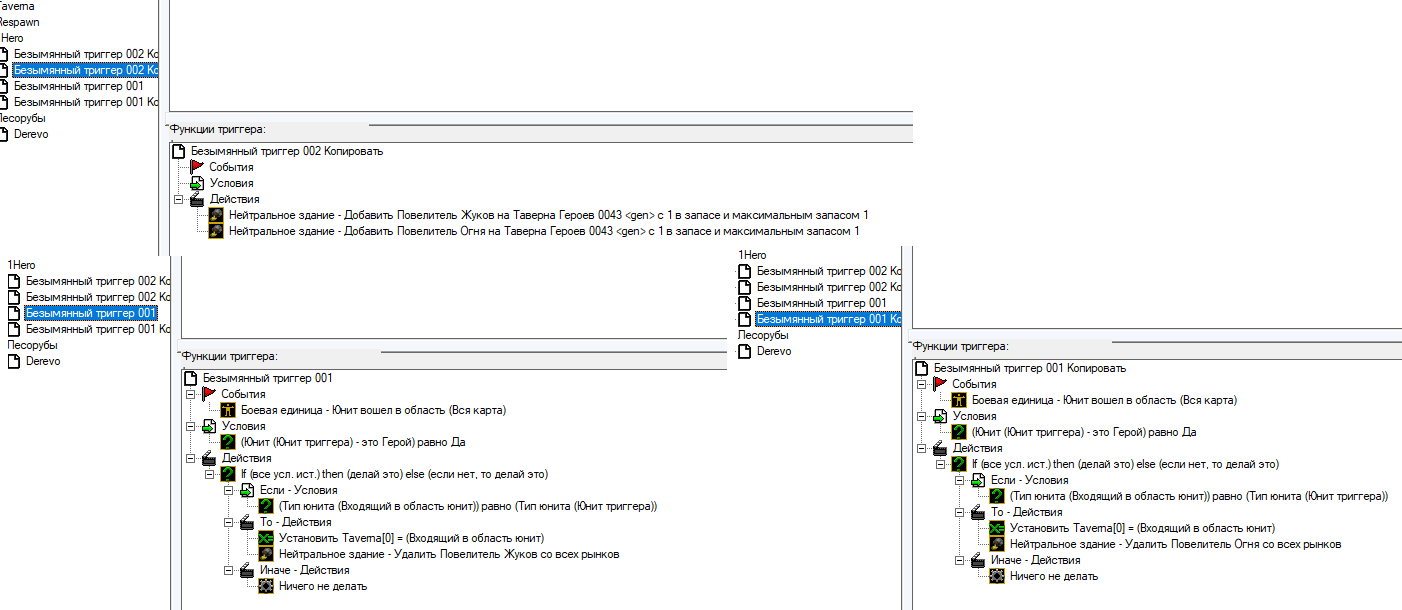Viewport: 1402px width, 610px height.
Task: Click icon of Добавить Повелитель Огня action
Action: tap(216, 231)
